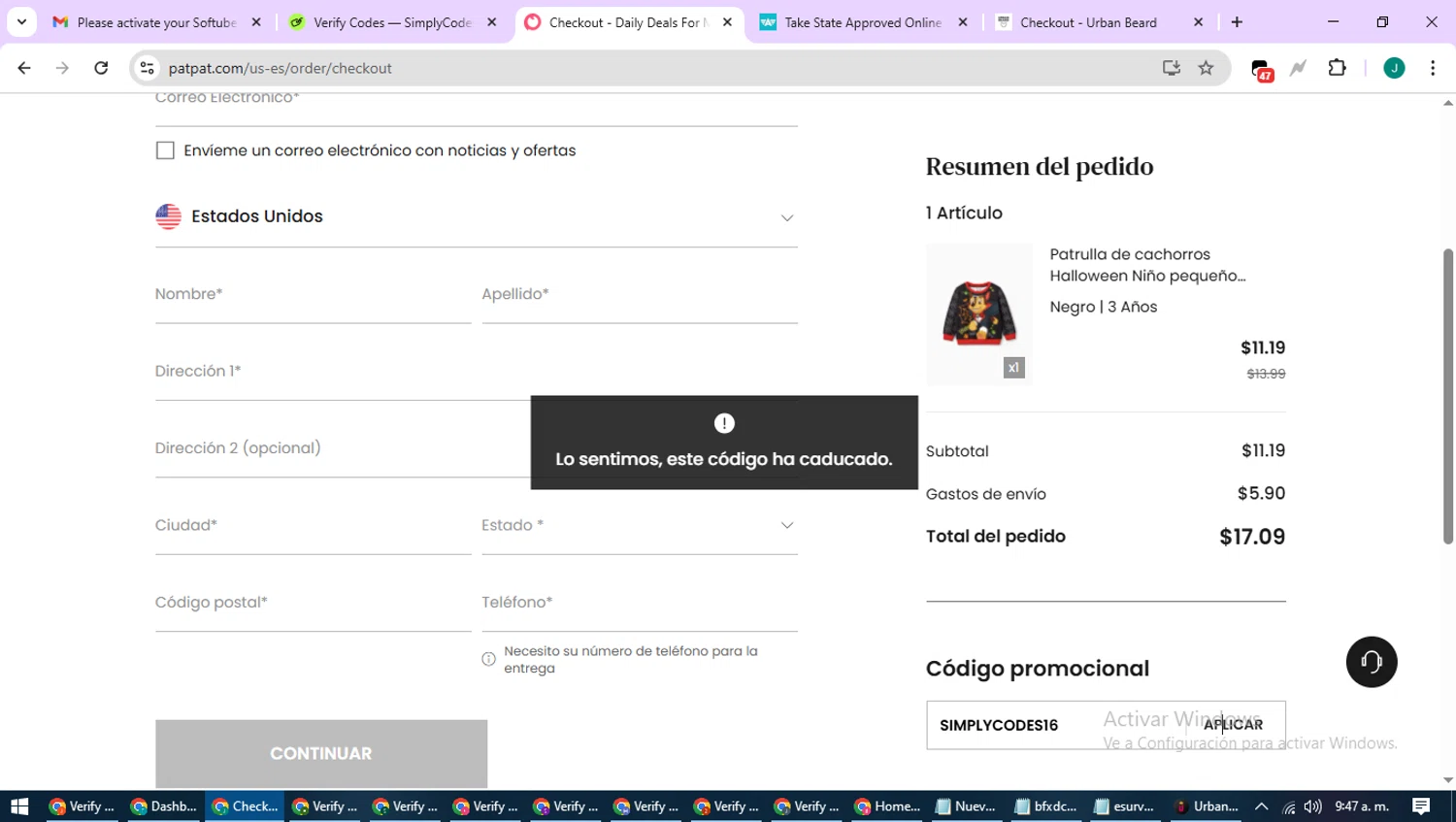The width and height of the screenshot is (1456, 822).
Task: Open the bfxdc... taskbar item
Action: 1045,806
